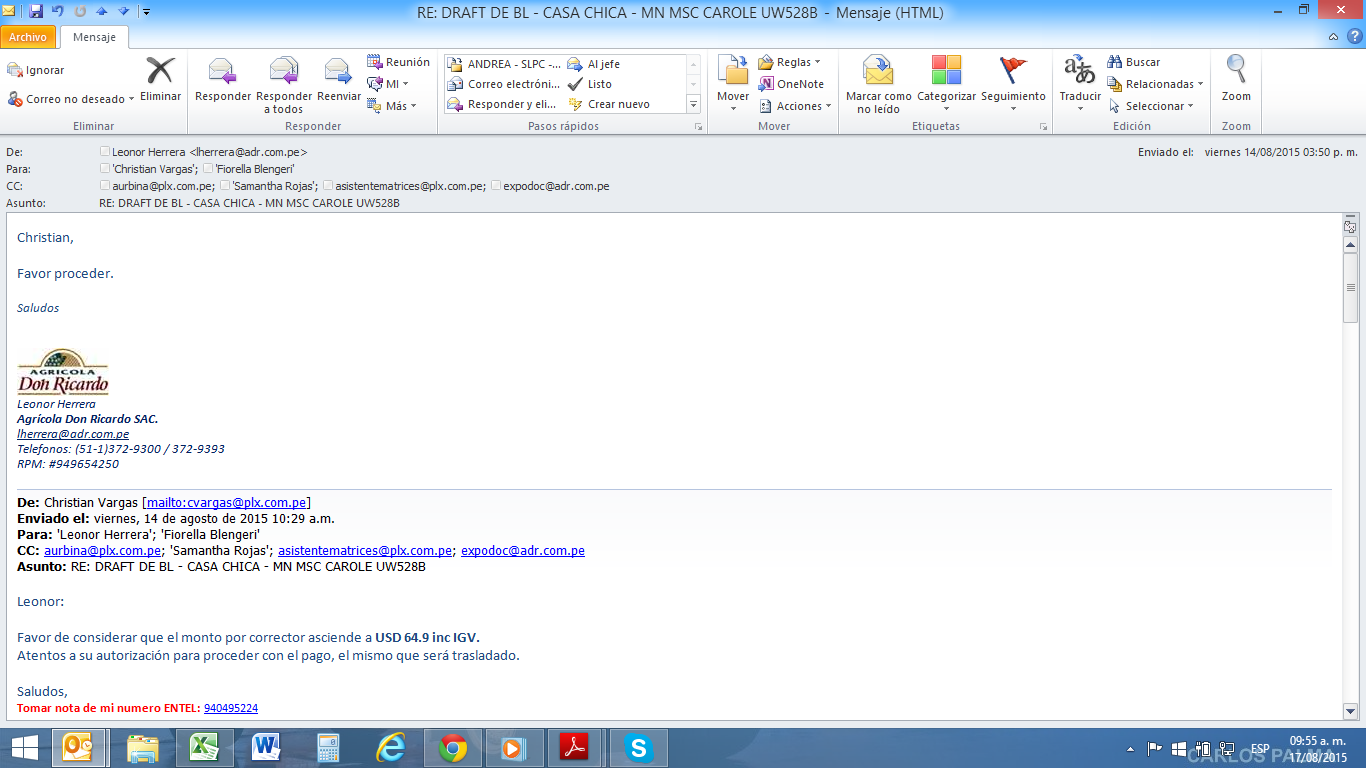1366x768 pixels.
Task: Click Responder a todos icon
Action: coord(284,73)
